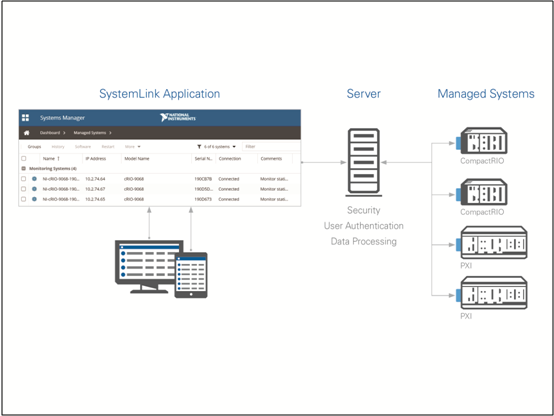Click the Filter text field
Viewport: 554px width, 416px height.
271,147
